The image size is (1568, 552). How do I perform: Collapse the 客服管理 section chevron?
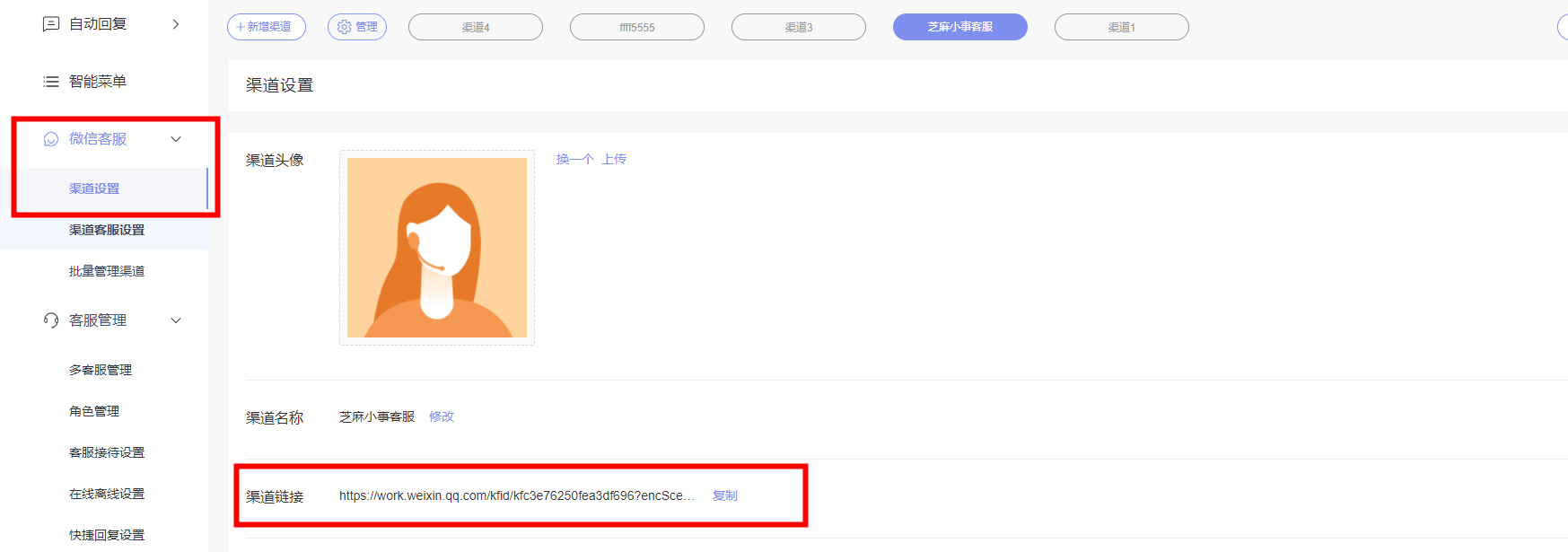tap(176, 320)
